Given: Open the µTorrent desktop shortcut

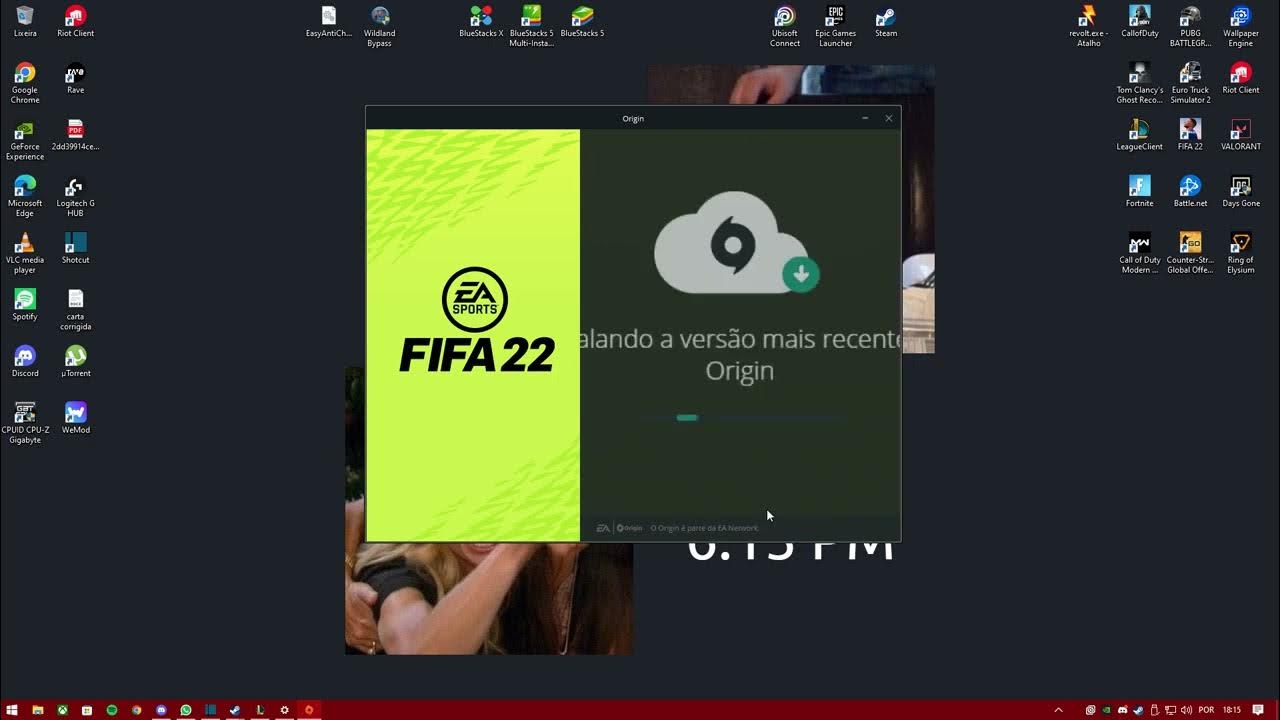Looking at the screenshot, I should coord(75,362).
